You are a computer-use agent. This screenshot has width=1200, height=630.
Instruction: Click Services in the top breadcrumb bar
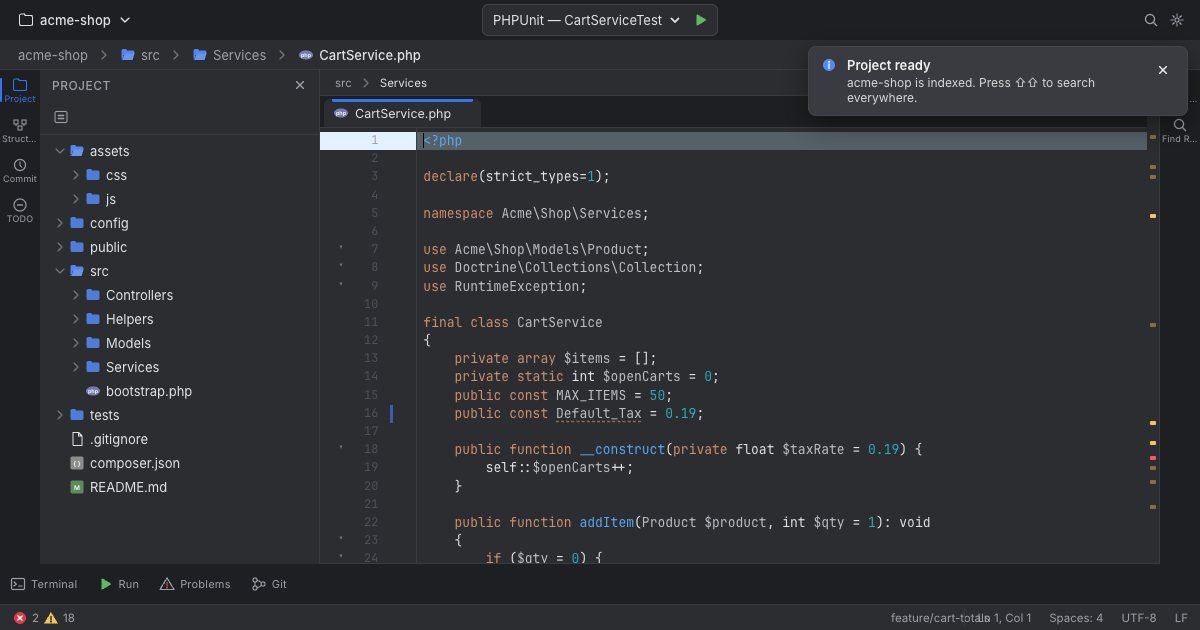[229, 55]
